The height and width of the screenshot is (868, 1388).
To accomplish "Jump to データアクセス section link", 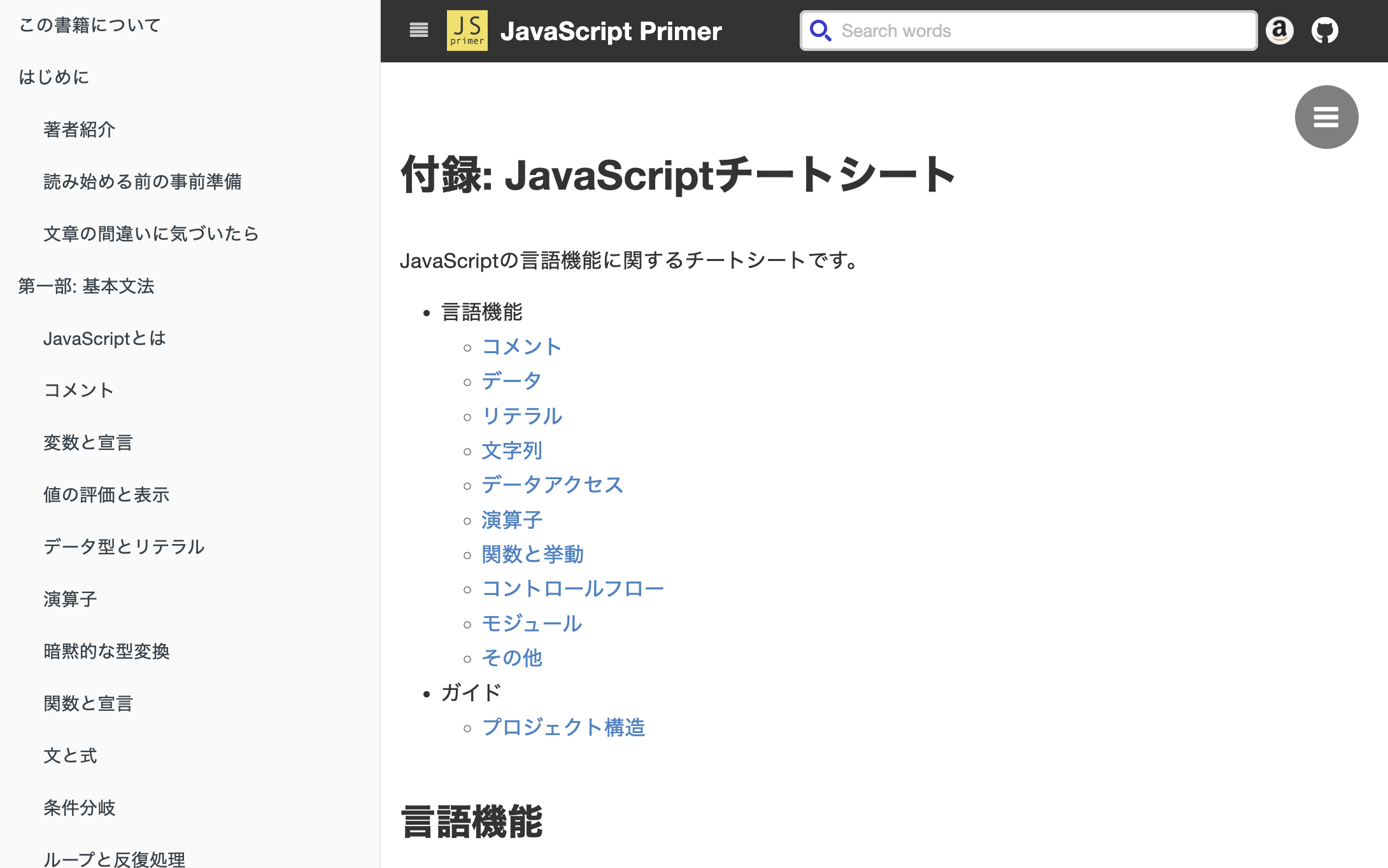I will pos(552,485).
